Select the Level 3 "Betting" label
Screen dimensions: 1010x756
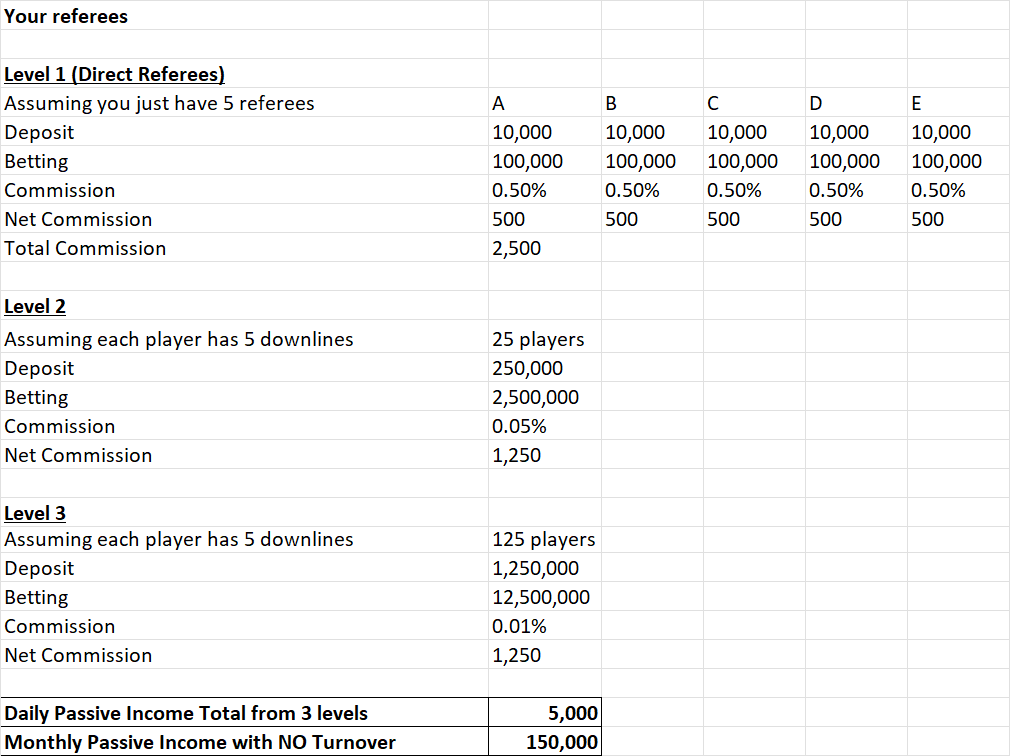(37, 597)
